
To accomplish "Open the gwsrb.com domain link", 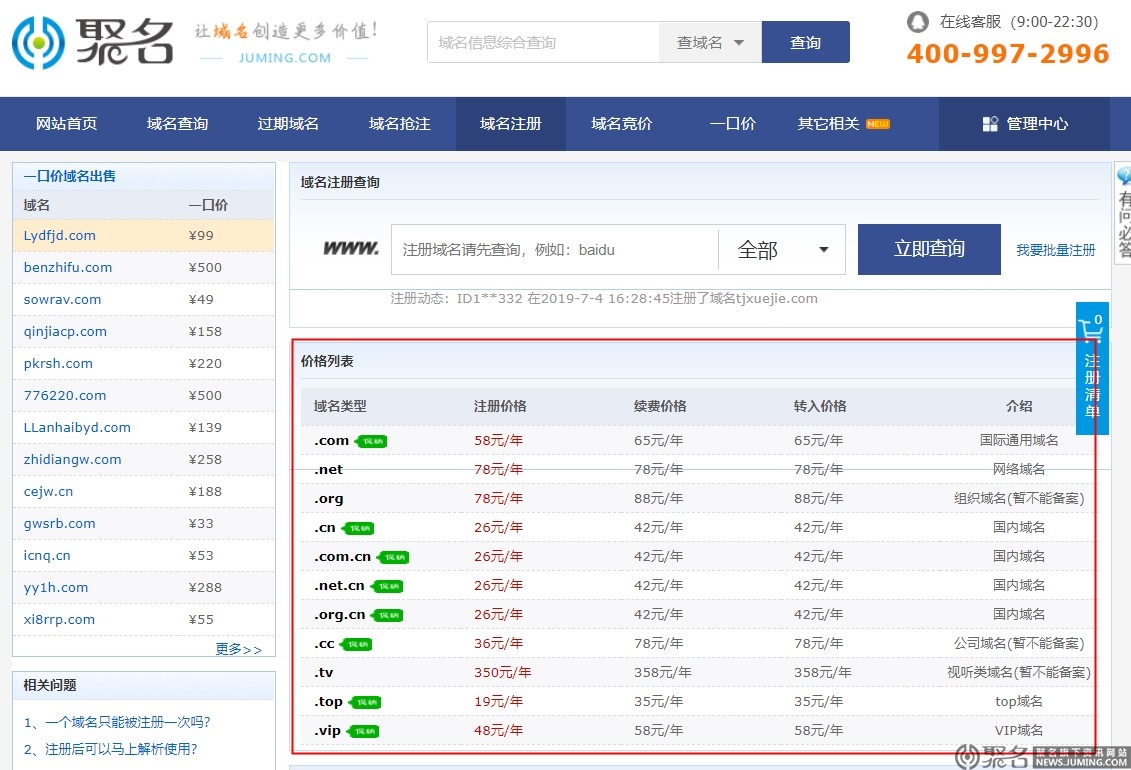I will pos(59,523).
